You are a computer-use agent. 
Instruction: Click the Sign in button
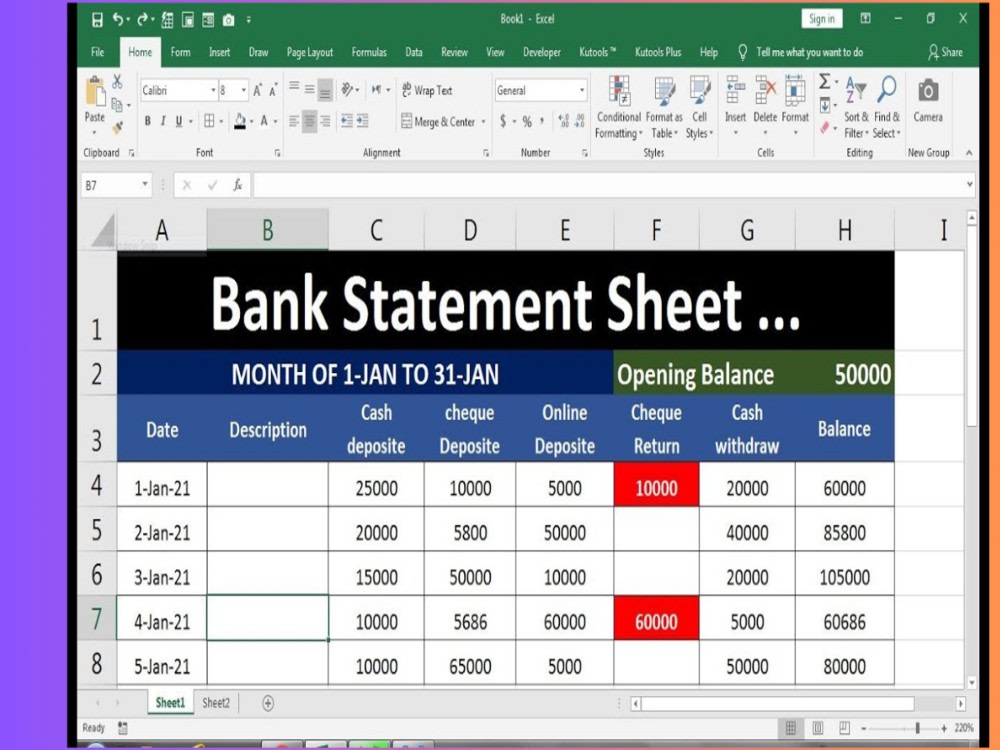[822, 19]
